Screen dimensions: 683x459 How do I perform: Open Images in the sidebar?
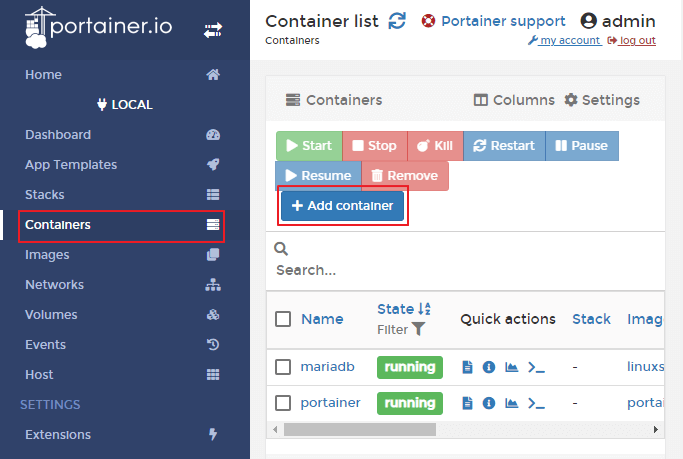pos(47,255)
